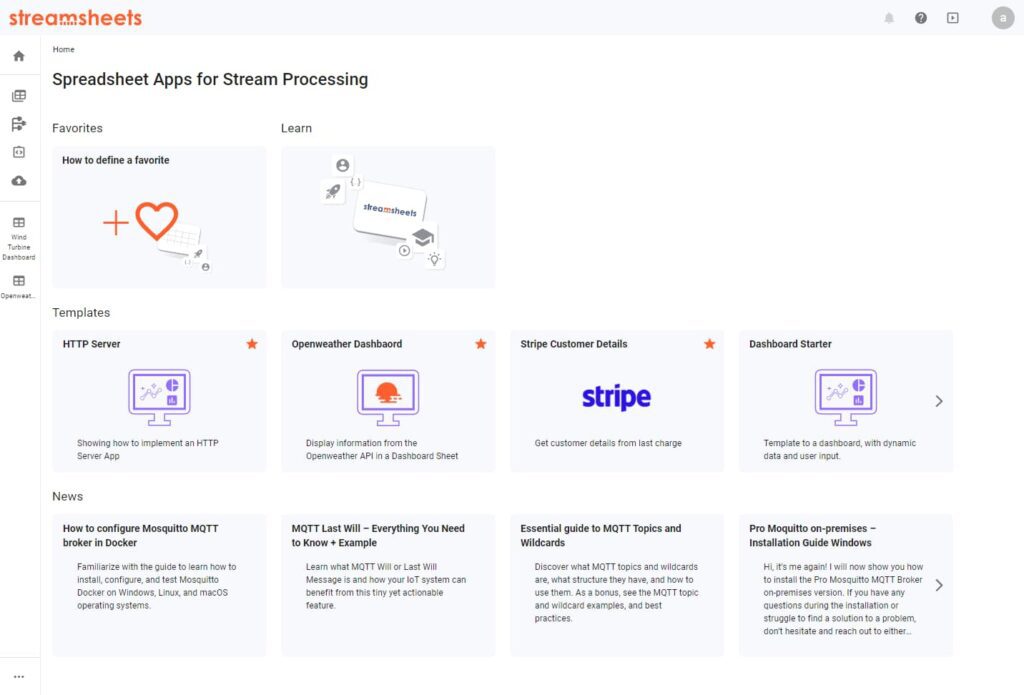The width and height of the screenshot is (1024, 695).
Task: Click the Home breadcrumb link
Action: (x=63, y=49)
